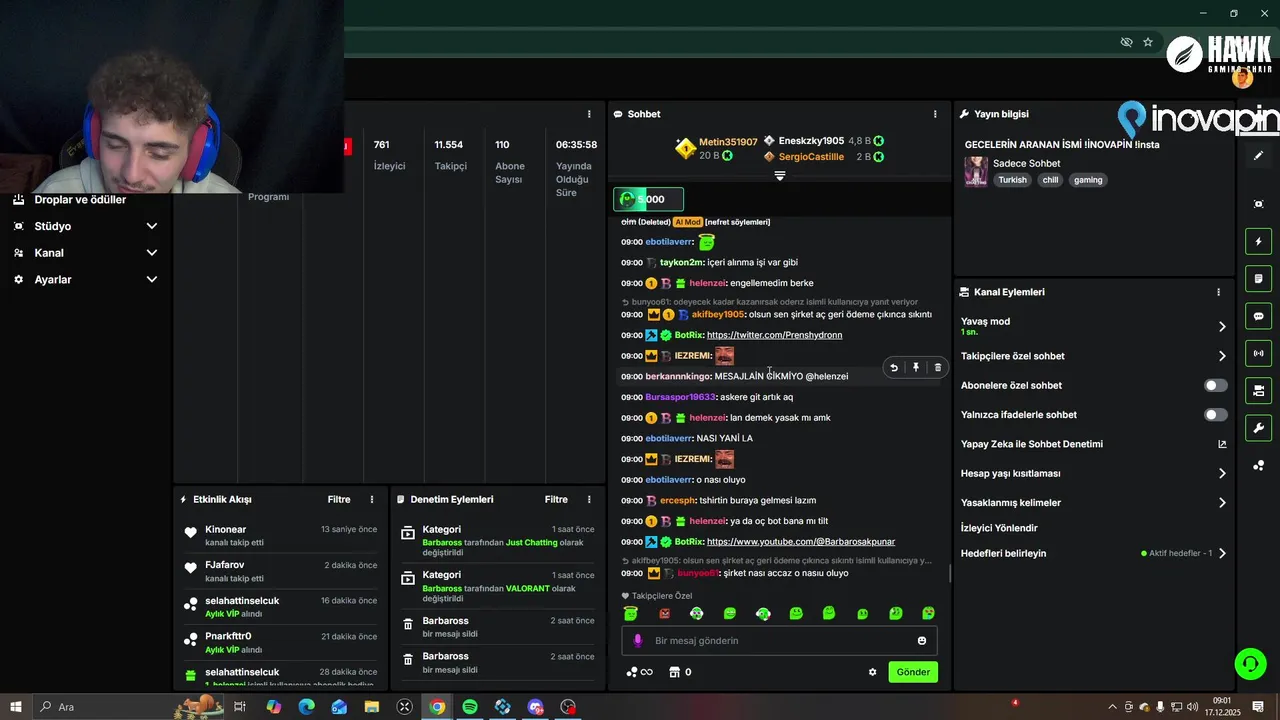This screenshot has height=720, width=1280.
Task: Open BotRix twitter.com/Prenshydronn link
Action: click(x=774, y=335)
